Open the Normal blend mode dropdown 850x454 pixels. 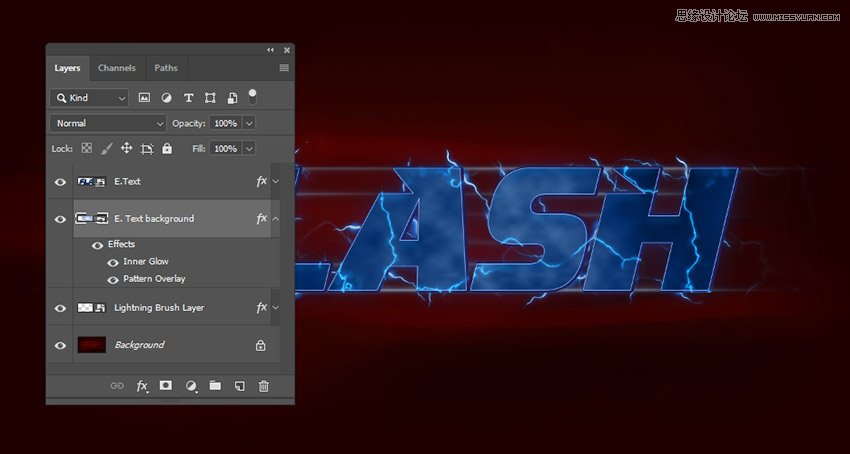click(108, 123)
